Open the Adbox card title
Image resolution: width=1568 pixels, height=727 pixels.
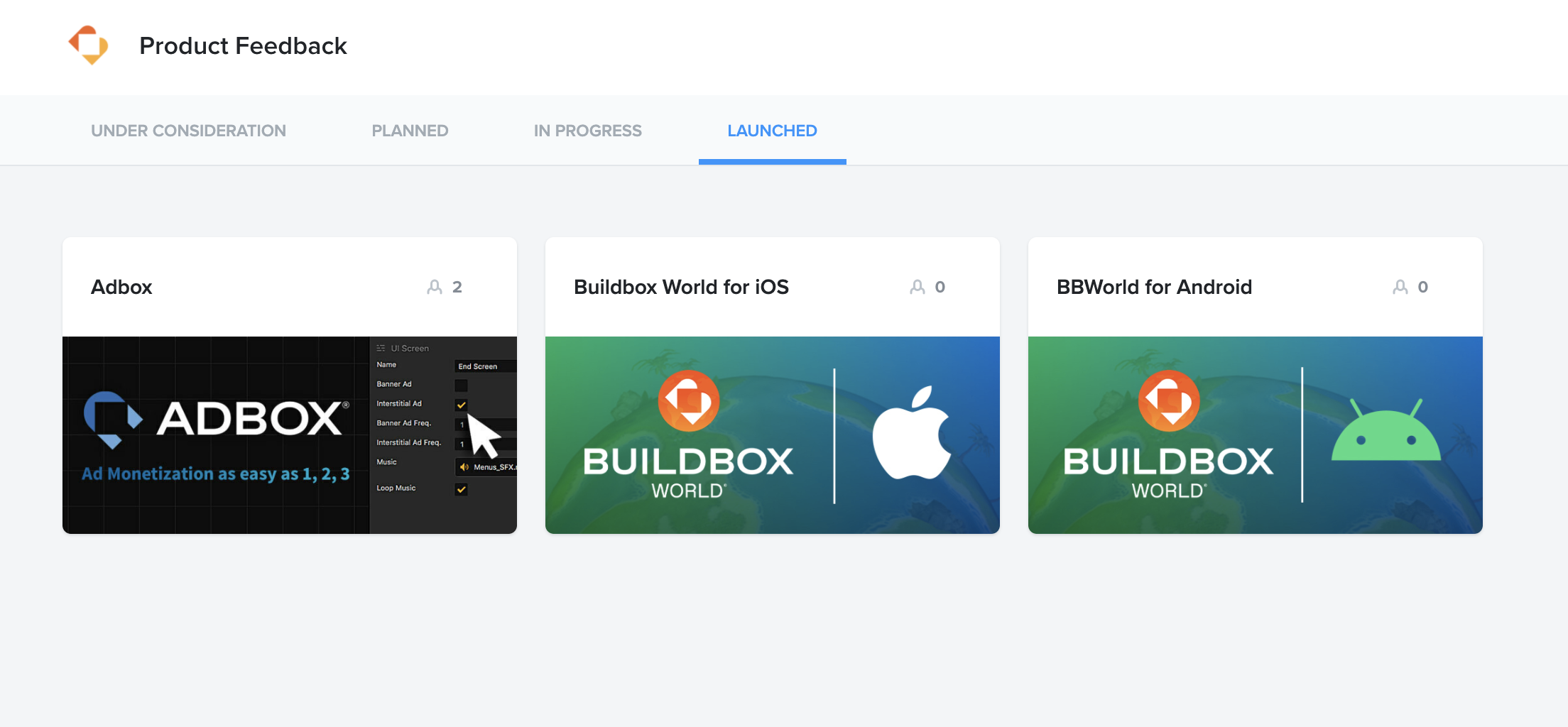(121, 287)
